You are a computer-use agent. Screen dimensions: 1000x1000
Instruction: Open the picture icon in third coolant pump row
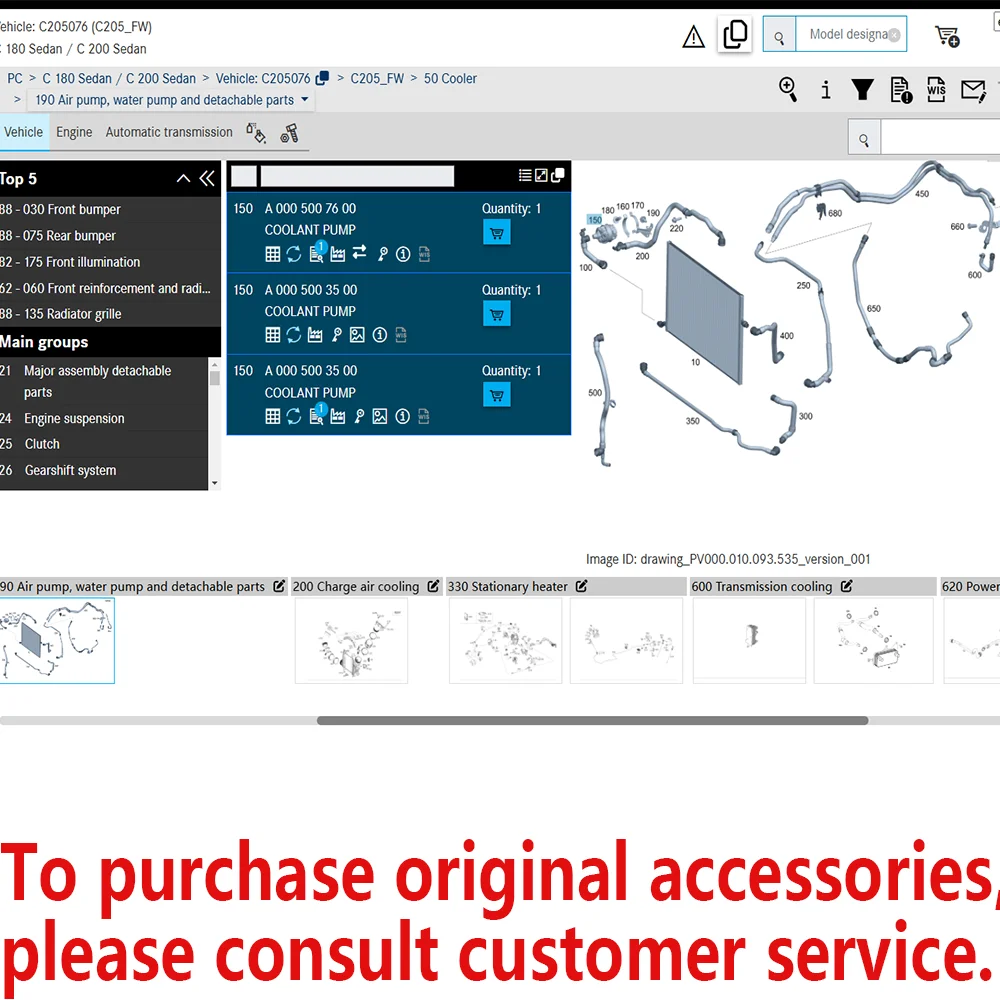(380, 416)
